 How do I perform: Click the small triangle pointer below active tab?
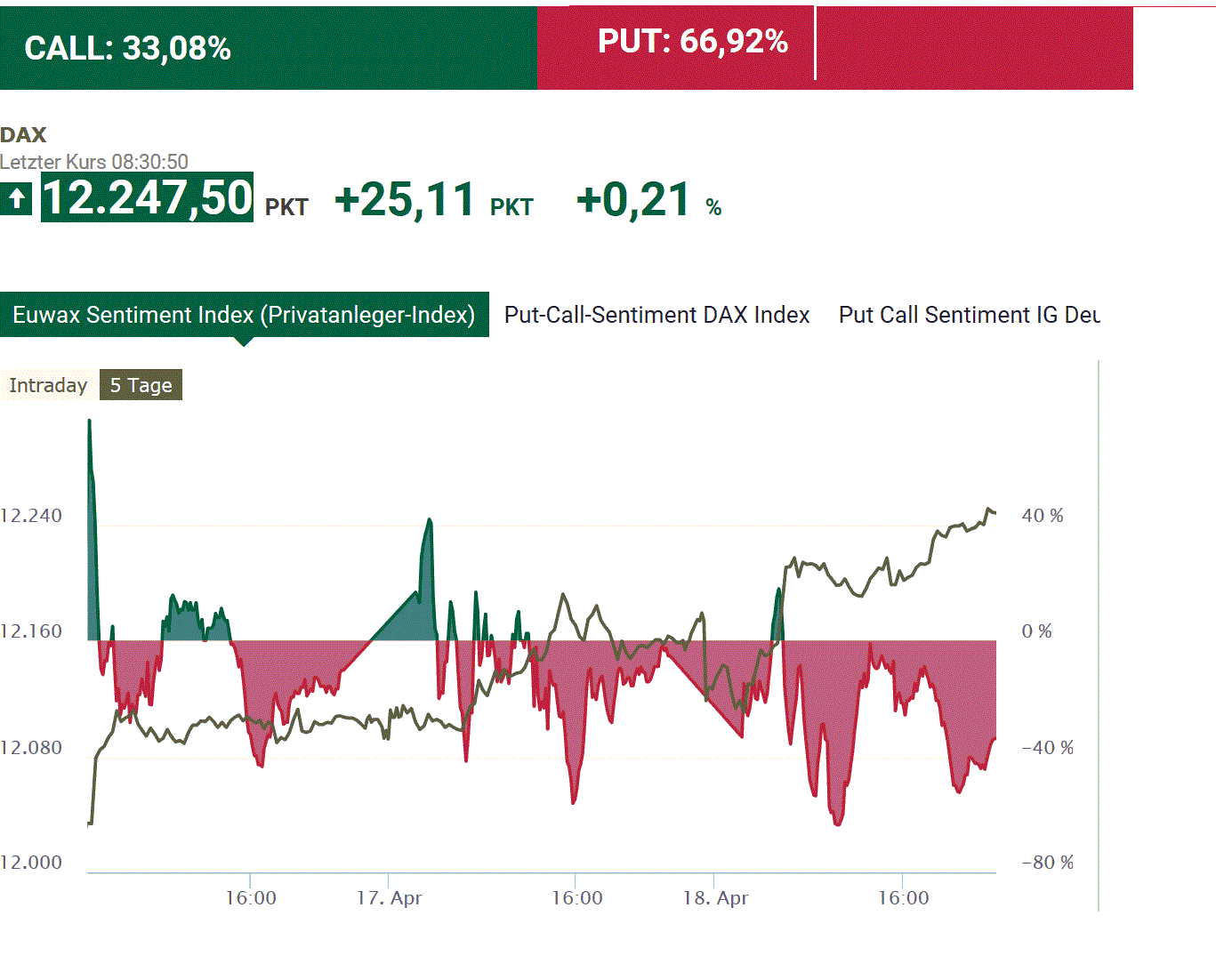point(244,342)
